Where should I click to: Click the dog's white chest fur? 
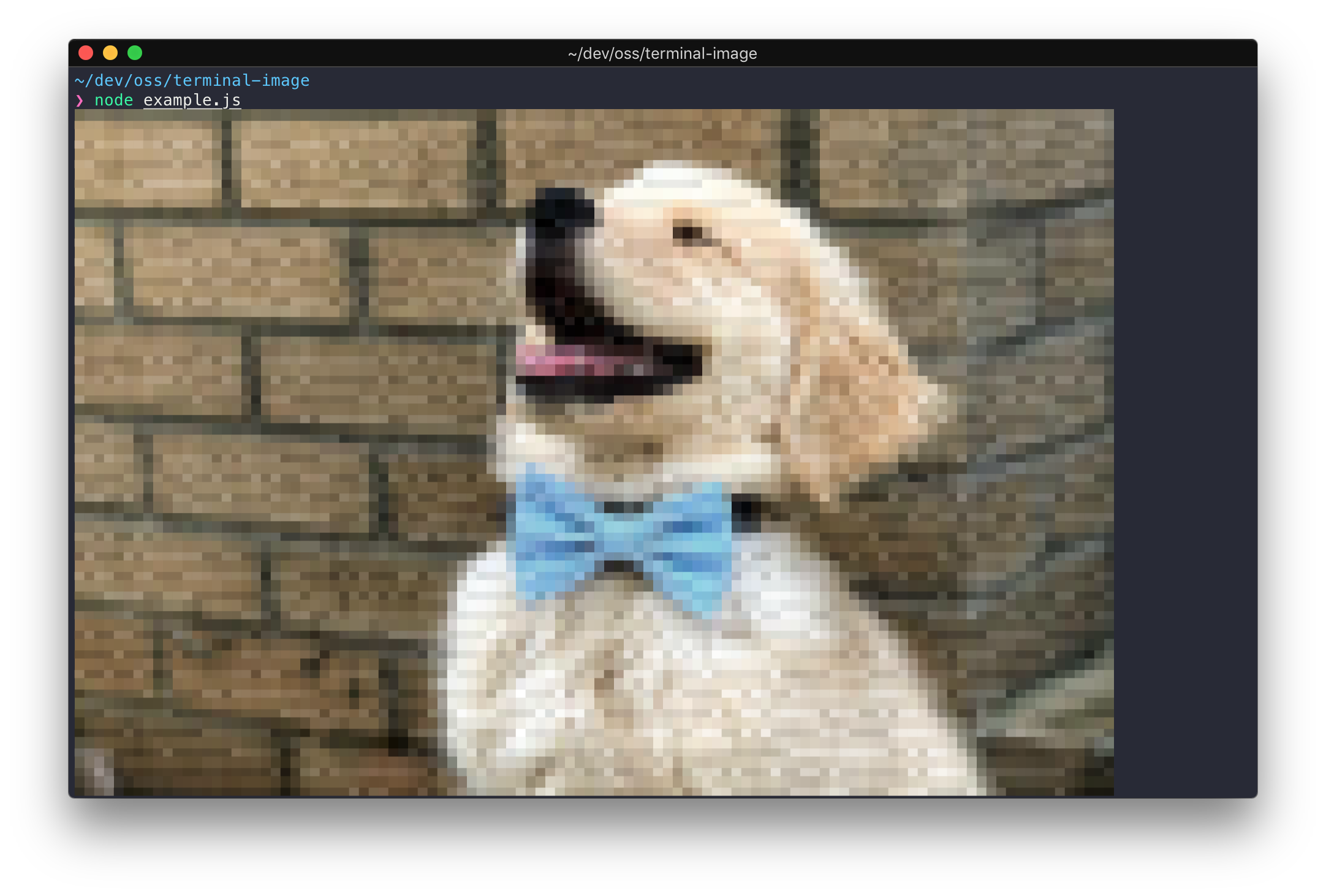(x=643, y=686)
